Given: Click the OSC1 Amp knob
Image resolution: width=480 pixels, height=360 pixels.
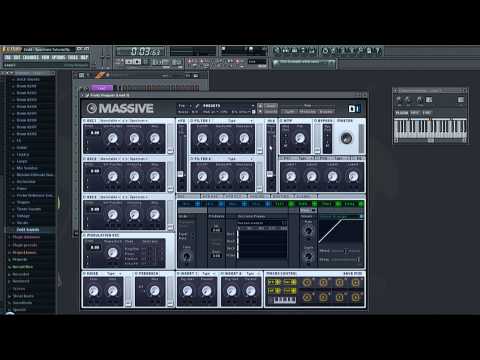Looking at the screenshot, I should [154, 138].
